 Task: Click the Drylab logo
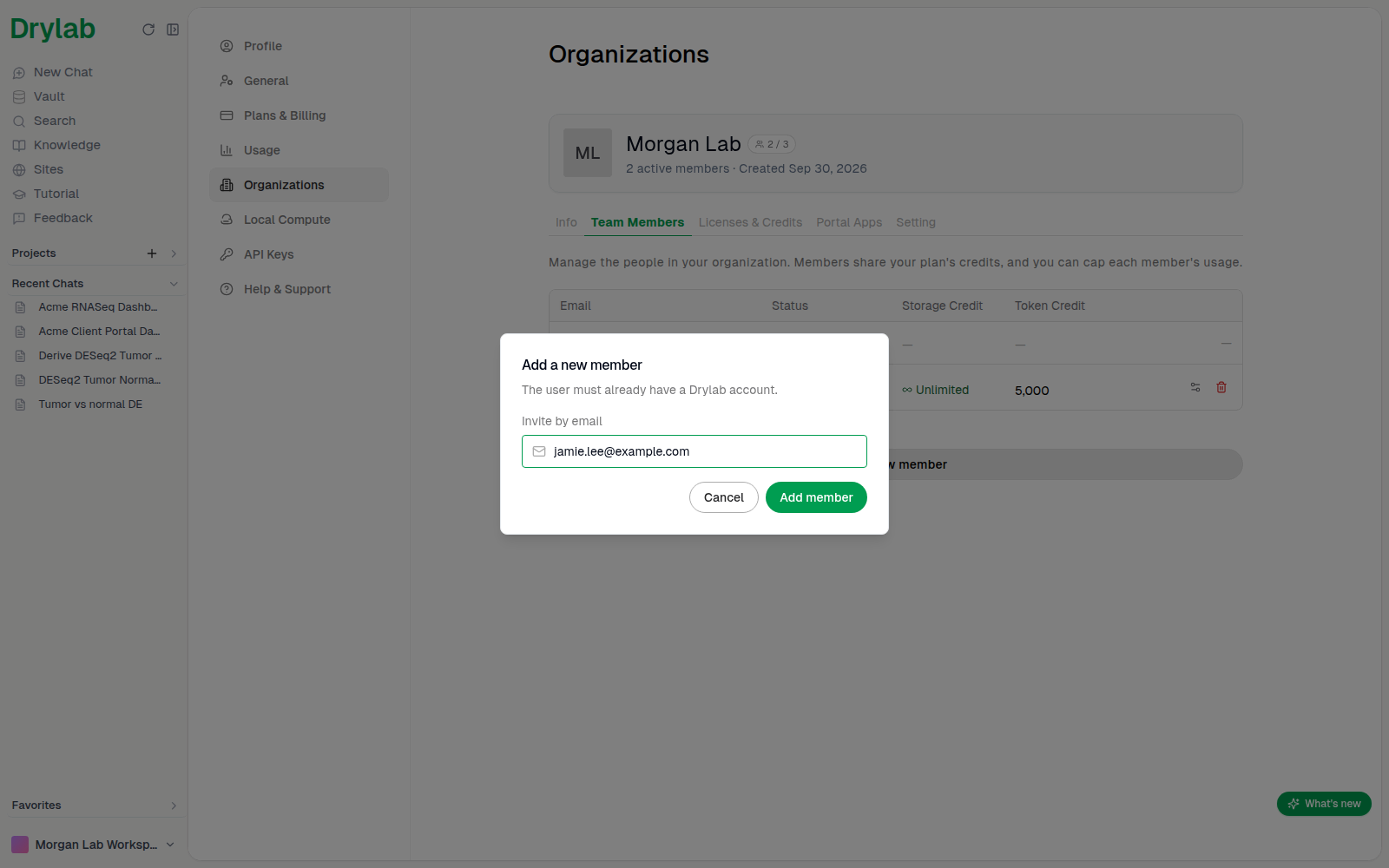coord(53,29)
